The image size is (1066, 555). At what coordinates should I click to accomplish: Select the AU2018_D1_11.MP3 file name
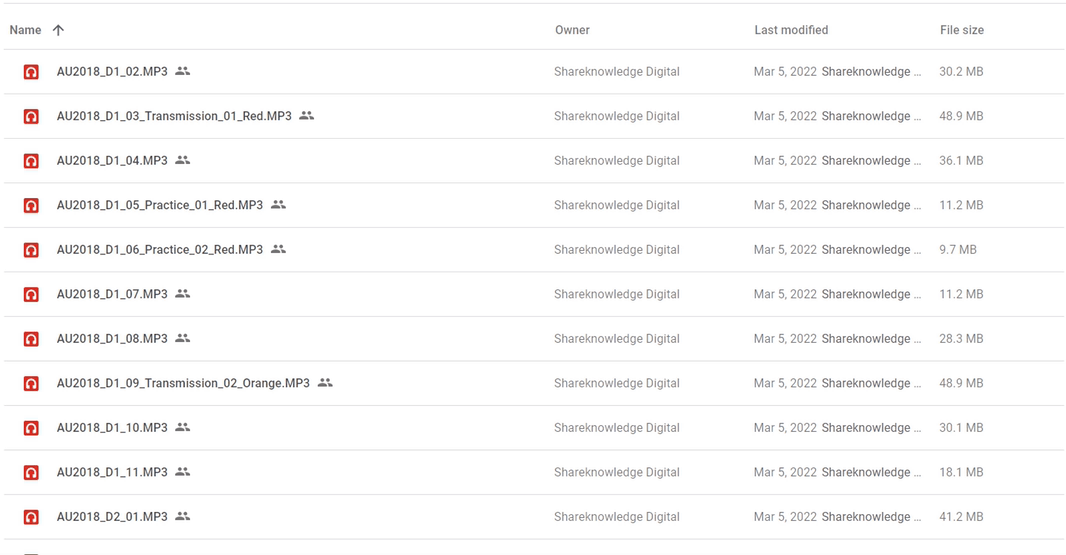pyautogui.click(x=112, y=472)
